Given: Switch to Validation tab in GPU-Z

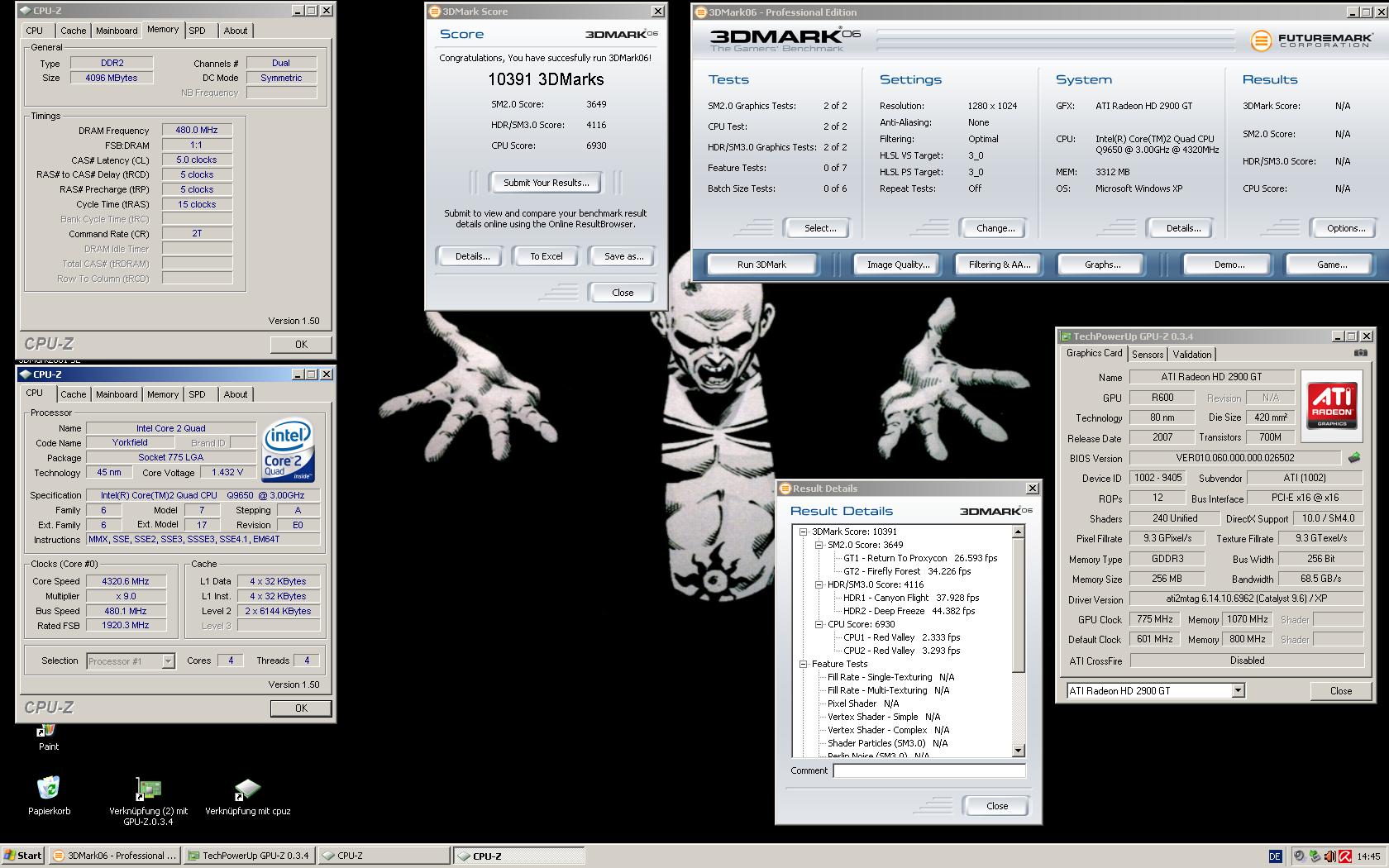Looking at the screenshot, I should (x=1191, y=354).
